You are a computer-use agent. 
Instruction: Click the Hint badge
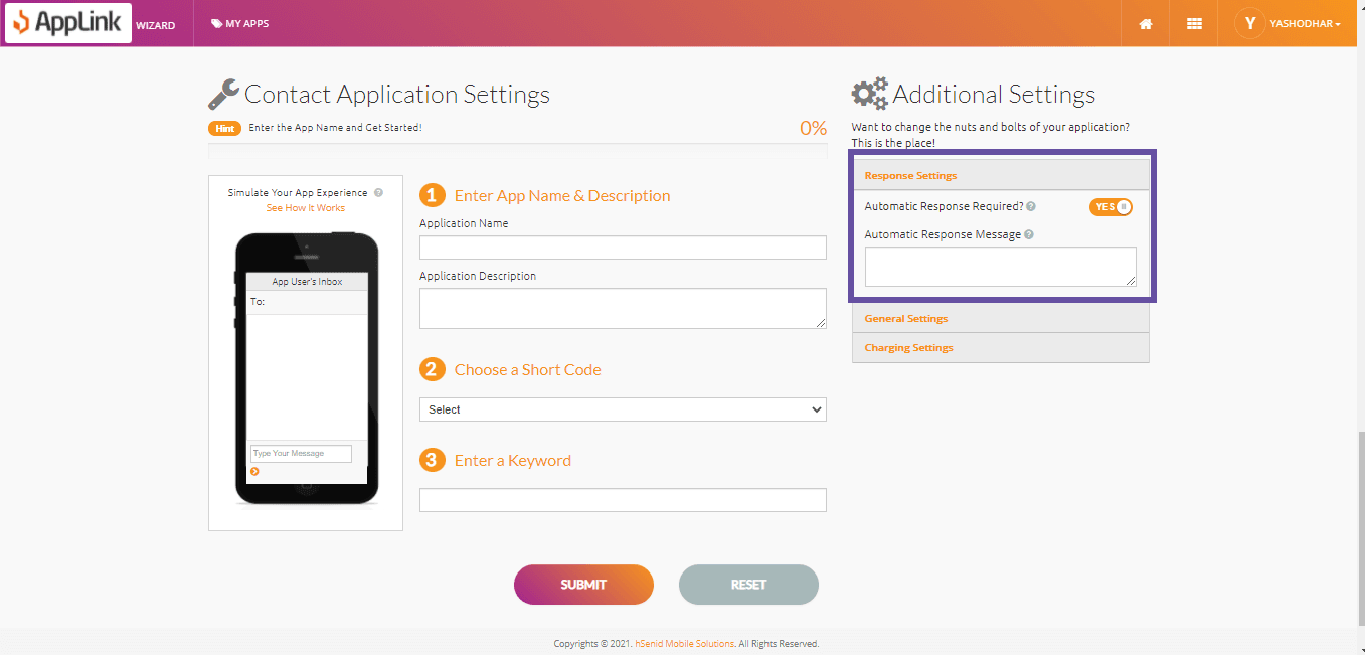pos(225,128)
